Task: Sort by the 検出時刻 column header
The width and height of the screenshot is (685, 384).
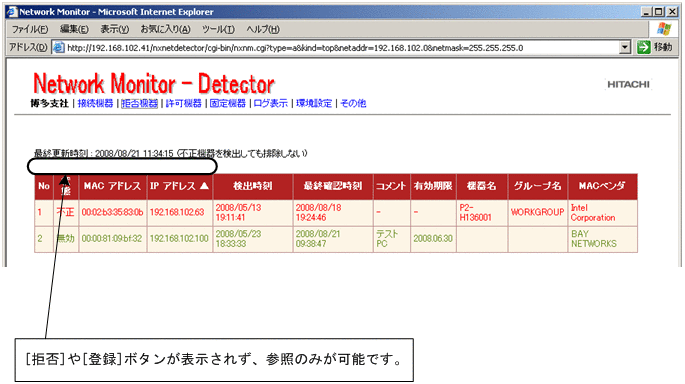Action: coord(253,186)
